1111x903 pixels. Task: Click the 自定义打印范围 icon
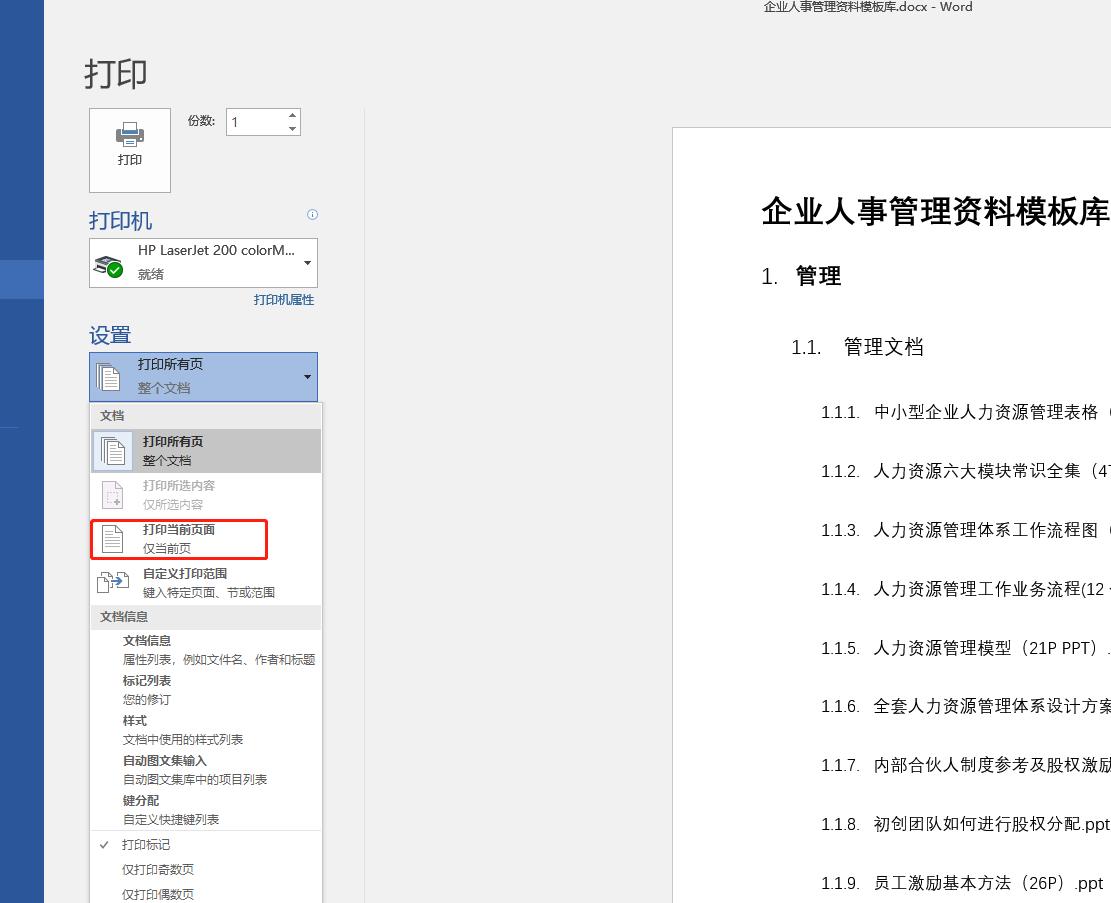pos(113,581)
